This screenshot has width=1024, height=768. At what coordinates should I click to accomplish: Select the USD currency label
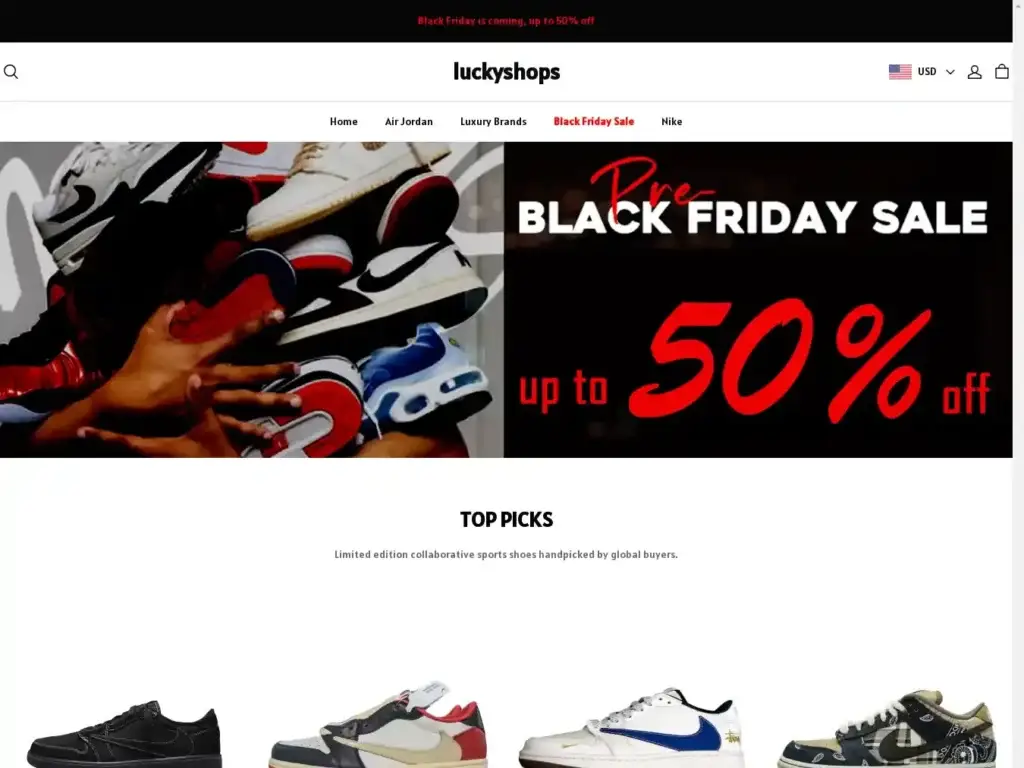click(927, 72)
